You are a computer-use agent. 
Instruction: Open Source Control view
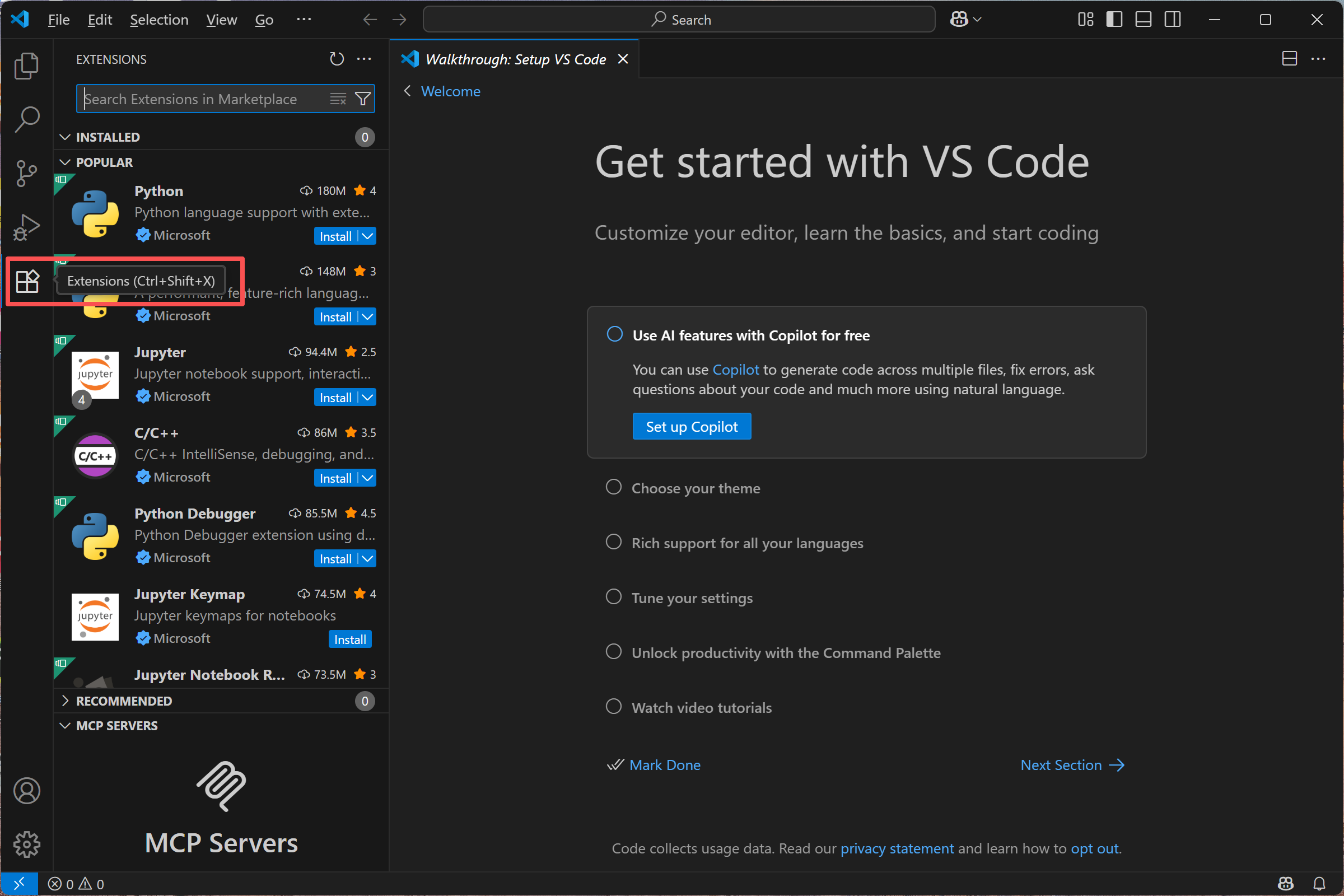click(26, 173)
